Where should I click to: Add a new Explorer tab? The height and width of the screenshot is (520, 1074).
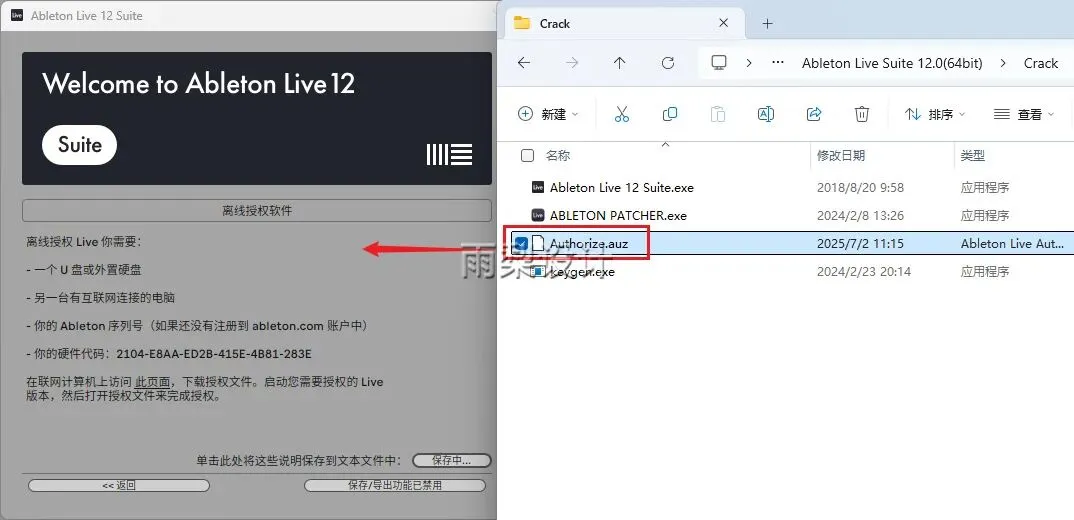[x=767, y=23]
